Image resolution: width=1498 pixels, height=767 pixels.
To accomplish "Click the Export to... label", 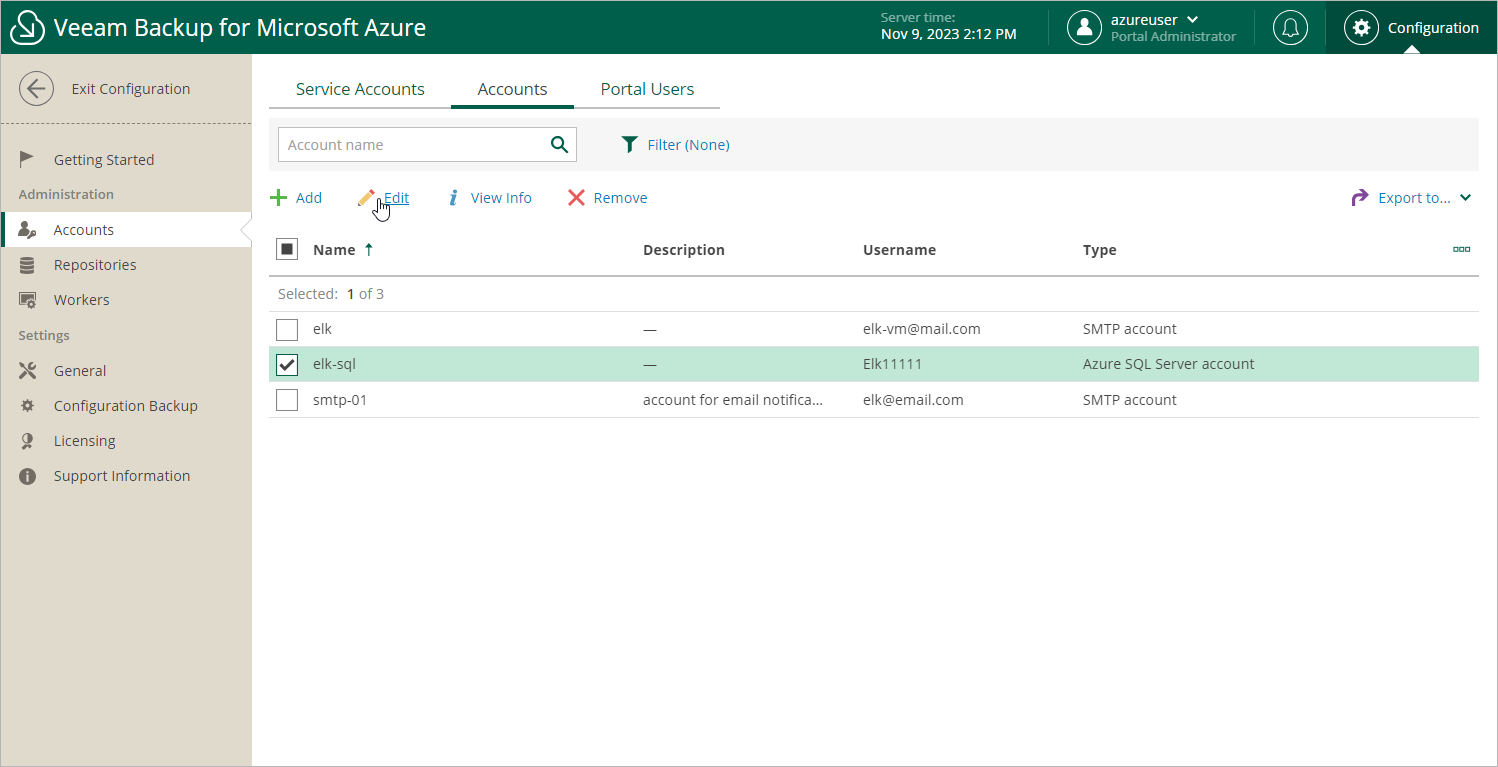I will (x=1414, y=198).
